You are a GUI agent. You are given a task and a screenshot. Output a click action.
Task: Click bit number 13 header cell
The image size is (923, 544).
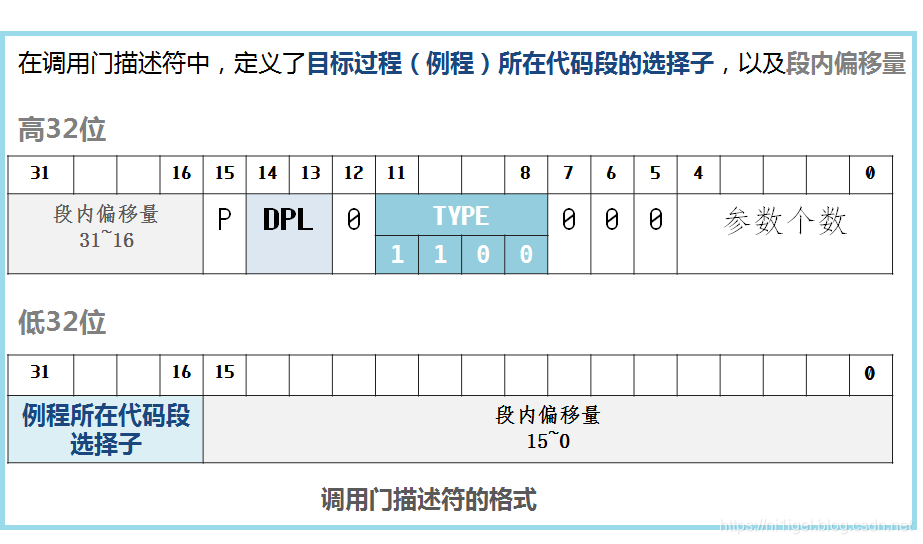311,174
